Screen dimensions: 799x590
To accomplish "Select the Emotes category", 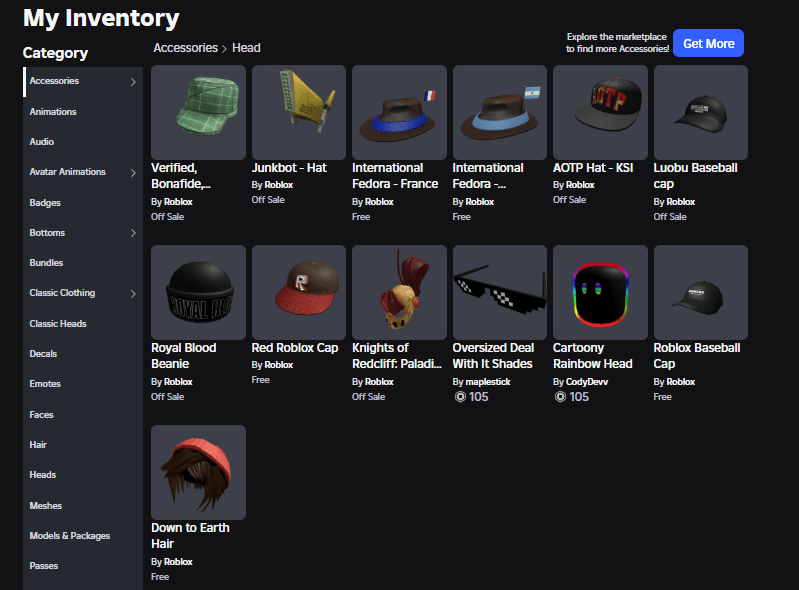I will pyautogui.click(x=45, y=384).
